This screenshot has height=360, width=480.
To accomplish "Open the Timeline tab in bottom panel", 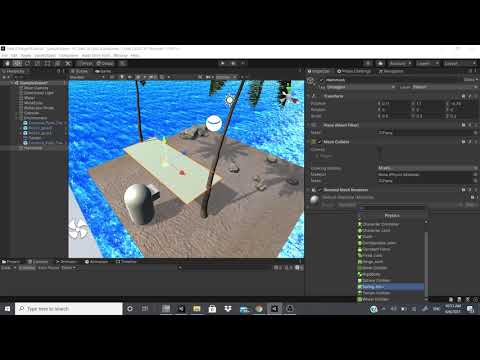I will click(126, 262).
